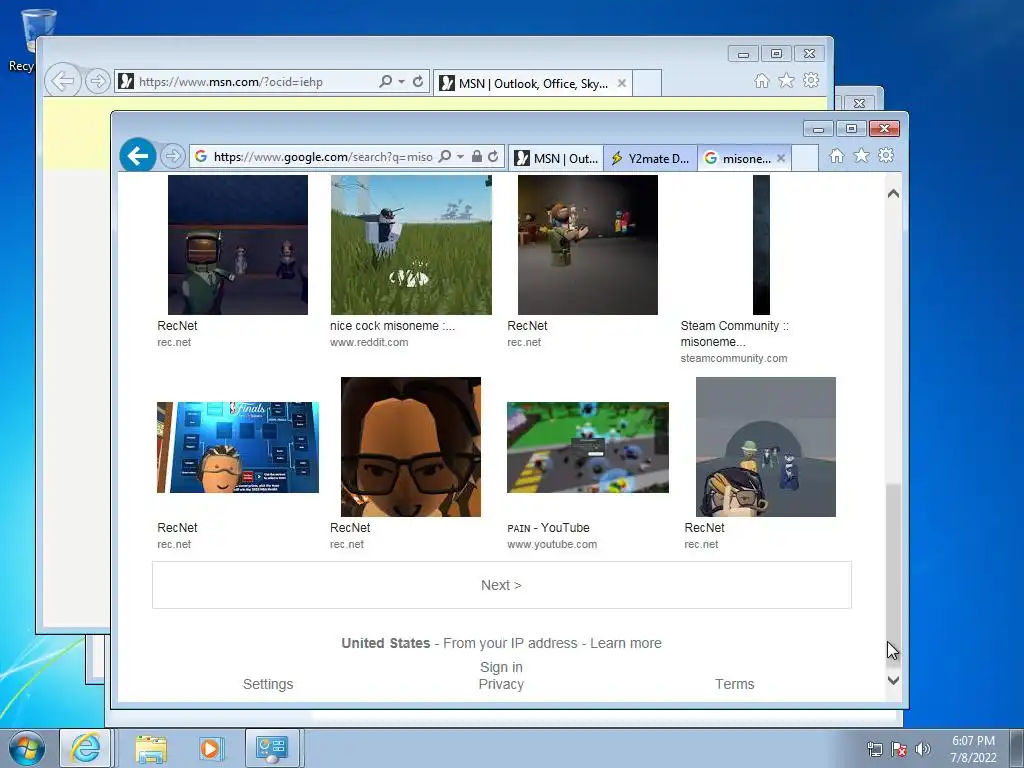Image resolution: width=1024 pixels, height=768 pixels.
Task: Open the Tools gear in the Google window
Action: pos(886,155)
